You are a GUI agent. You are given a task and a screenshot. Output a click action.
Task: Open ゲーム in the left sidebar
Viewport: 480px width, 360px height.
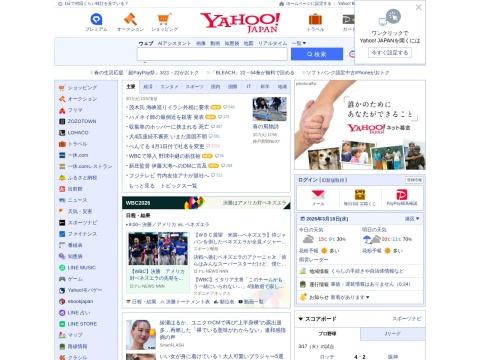(x=71, y=279)
